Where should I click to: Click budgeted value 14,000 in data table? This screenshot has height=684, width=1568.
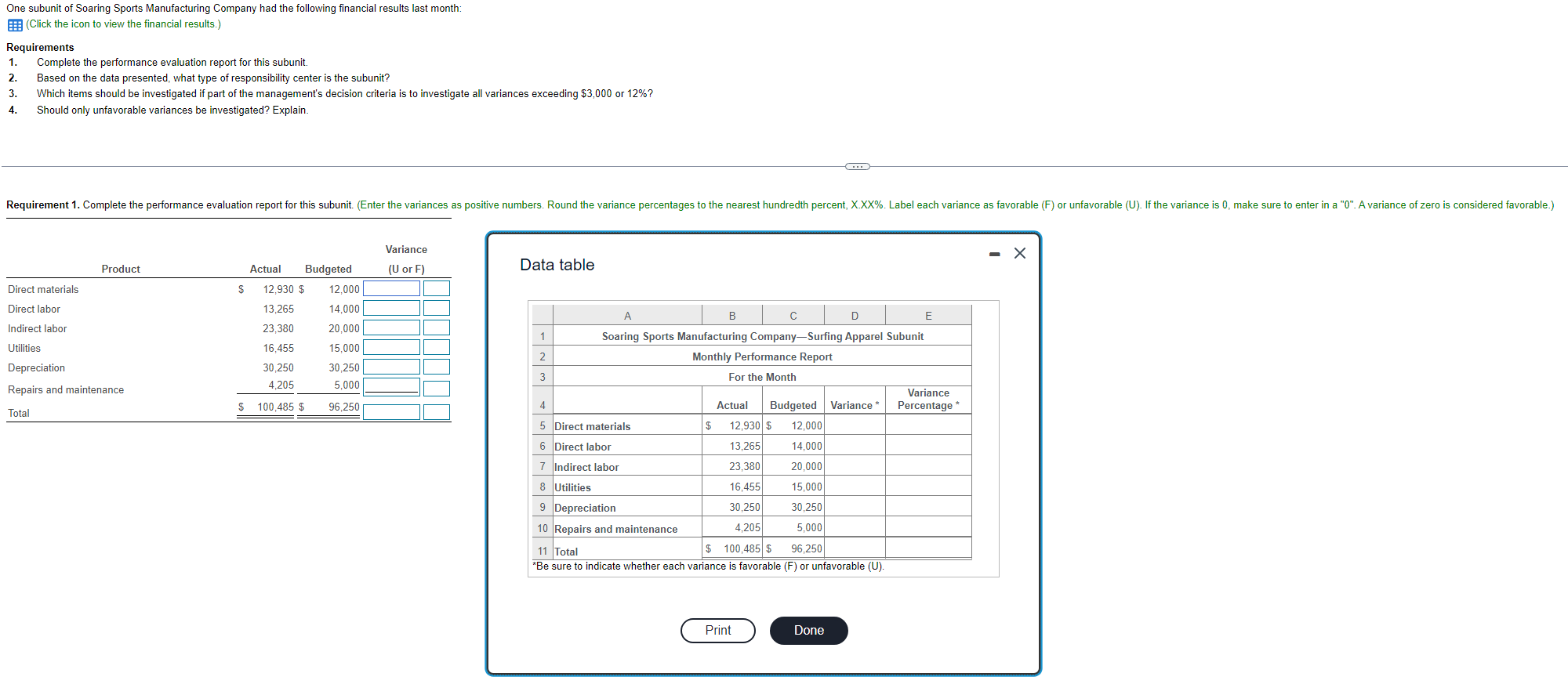point(807,446)
